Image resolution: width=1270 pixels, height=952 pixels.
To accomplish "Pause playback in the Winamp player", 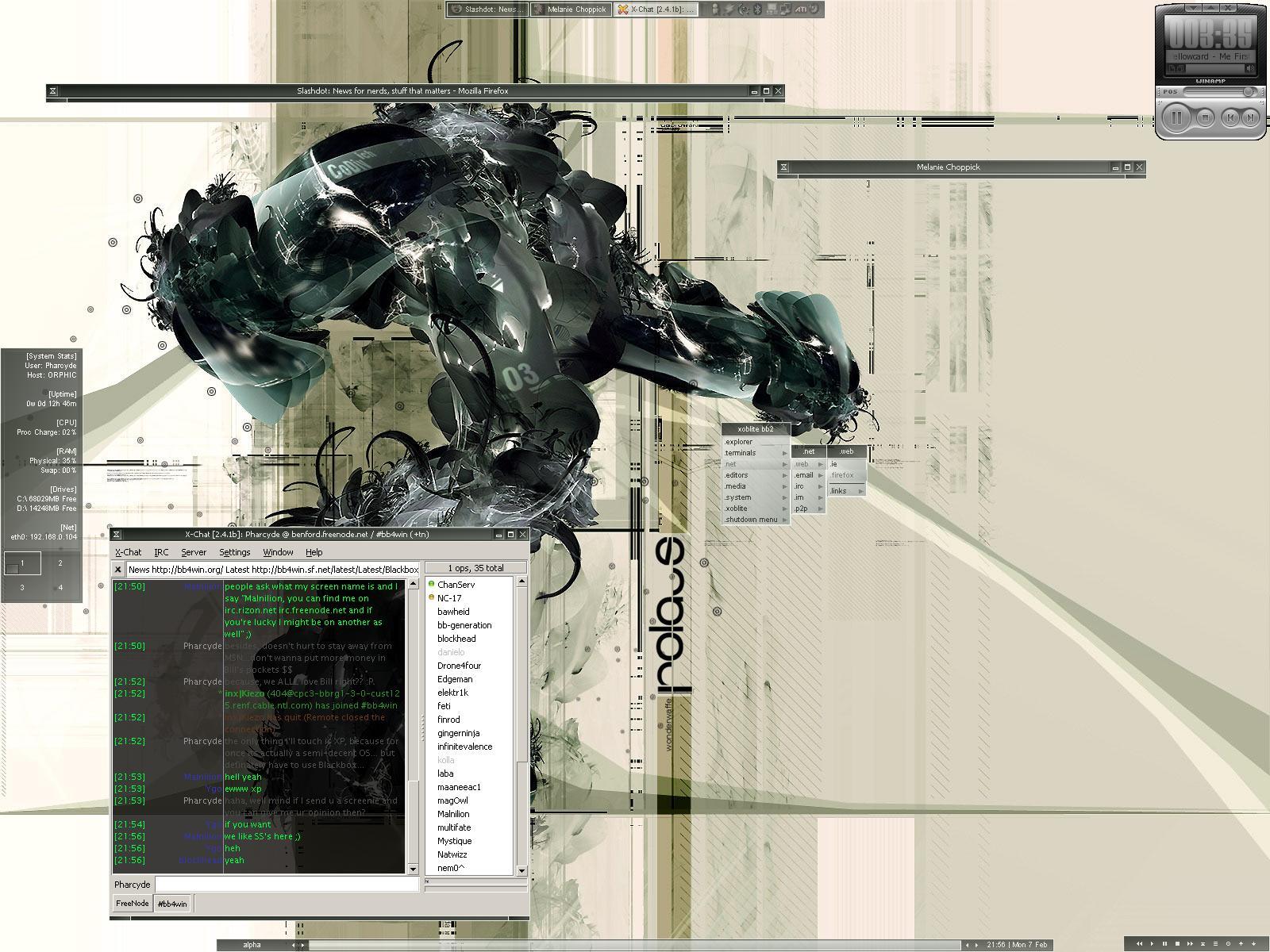I will coord(1176,117).
